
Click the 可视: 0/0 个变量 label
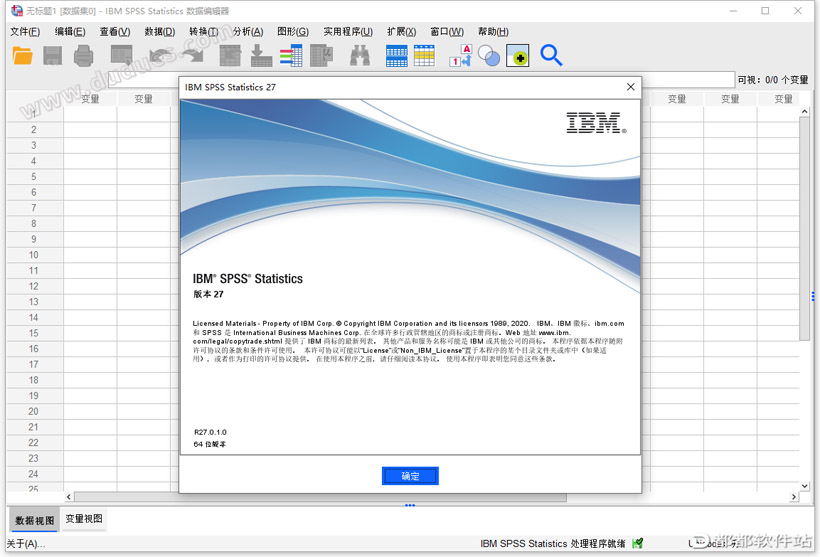point(772,79)
